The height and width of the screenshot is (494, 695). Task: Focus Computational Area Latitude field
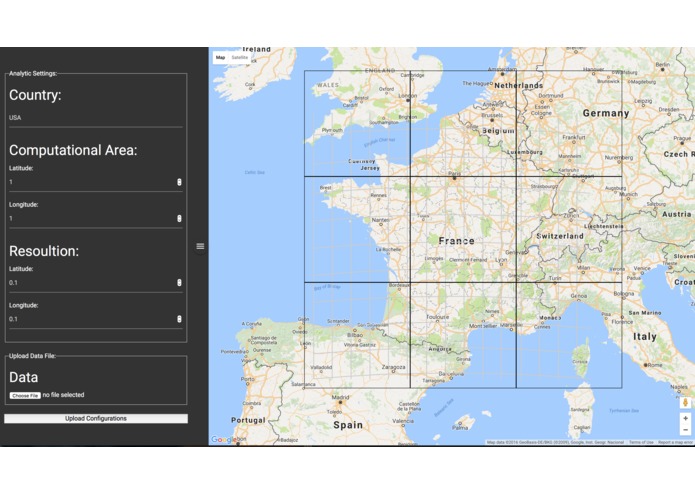(96, 182)
